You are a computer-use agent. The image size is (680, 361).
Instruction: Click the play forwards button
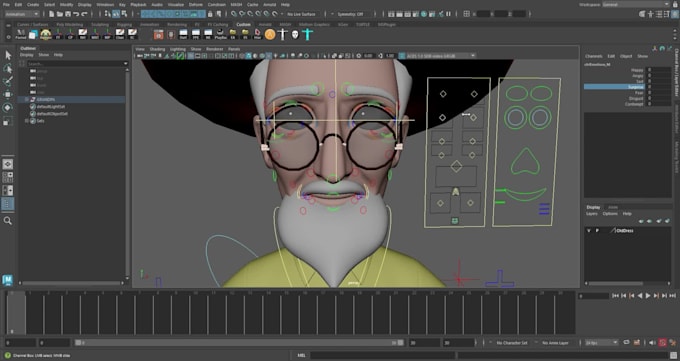coord(648,295)
